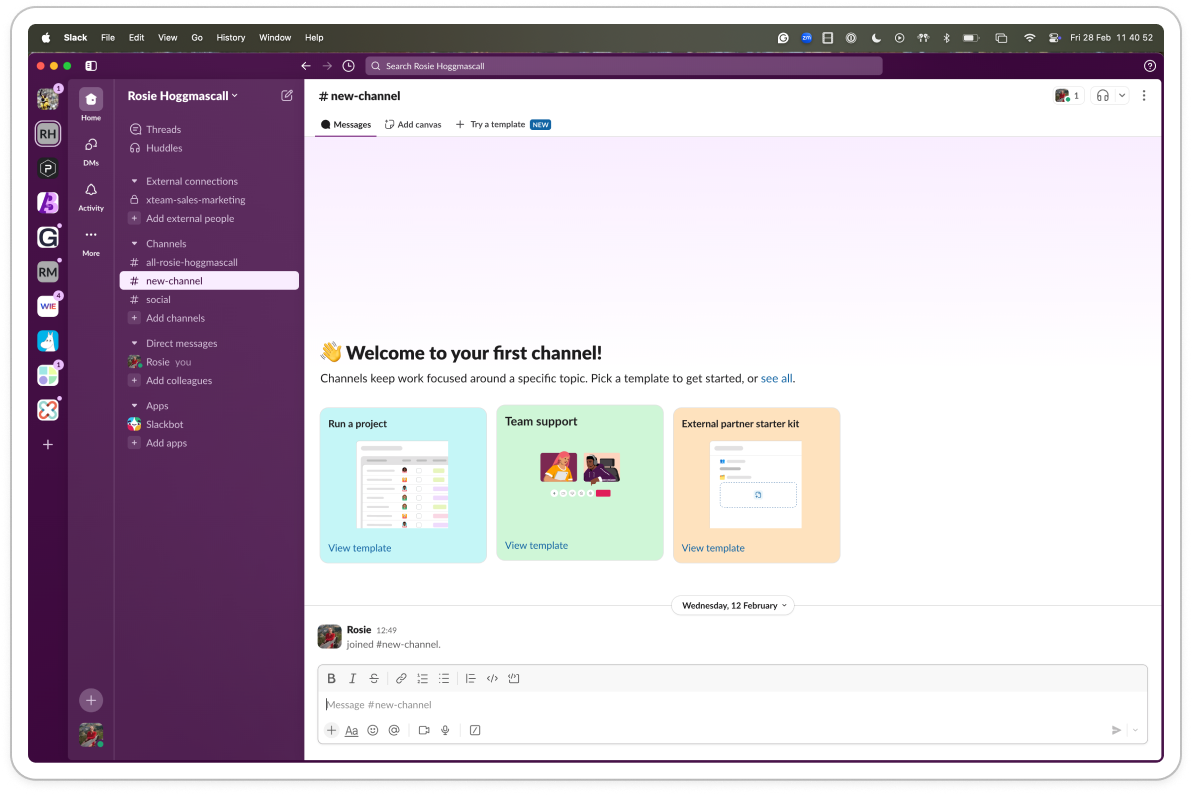1192x795 pixels.
Task: Open recent history clock
Action: pos(348,66)
